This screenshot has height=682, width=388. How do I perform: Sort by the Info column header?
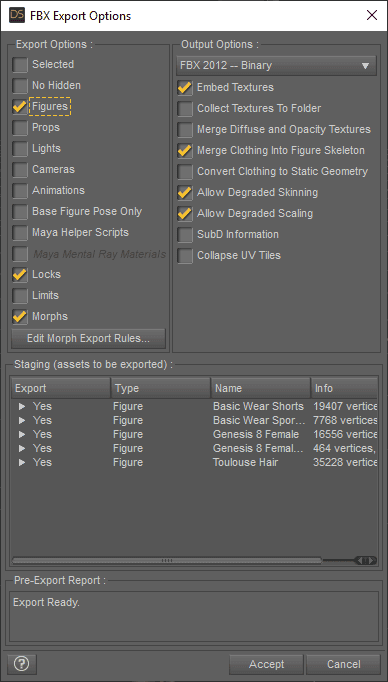[x=344, y=388]
